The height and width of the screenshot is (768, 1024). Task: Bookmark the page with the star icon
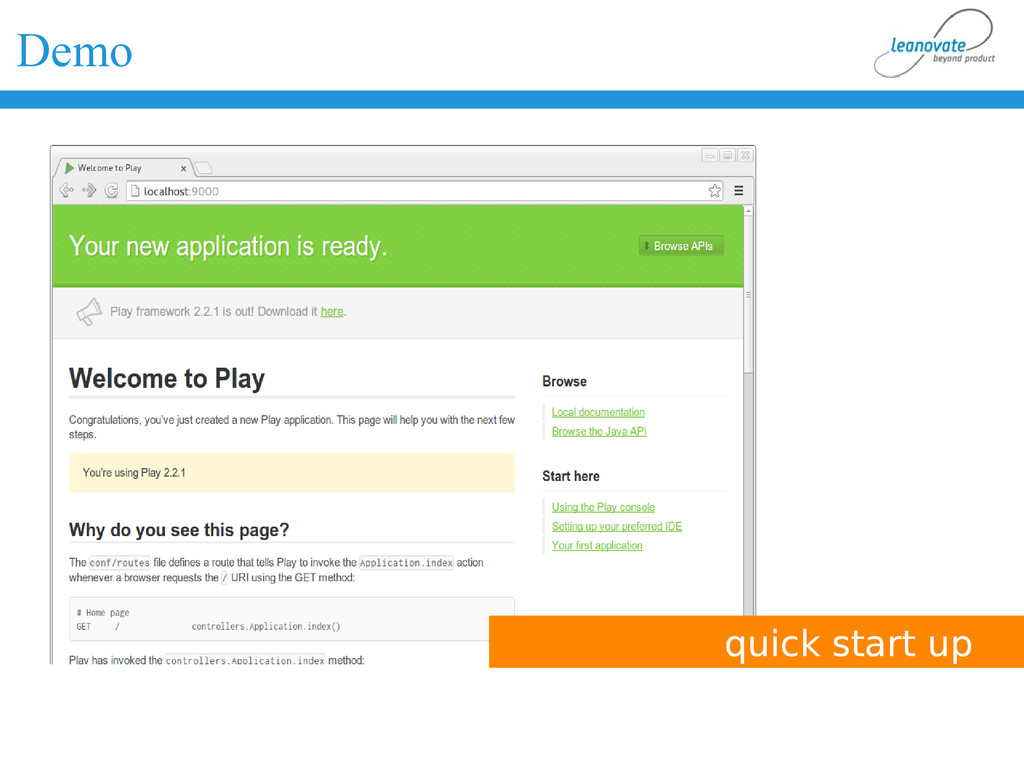click(x=714, y=191)
